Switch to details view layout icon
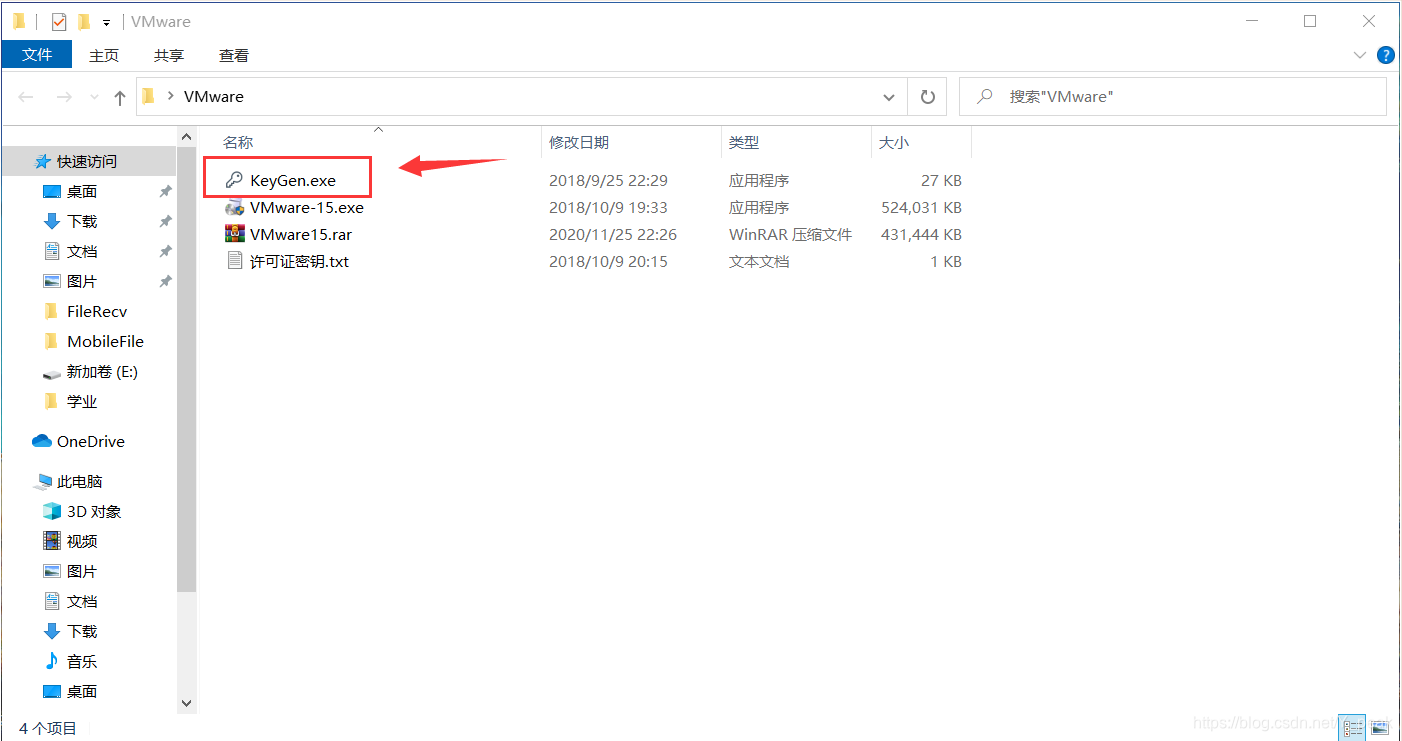The width and height of the screenshot is (1402, 741). tap(1352, 729)
